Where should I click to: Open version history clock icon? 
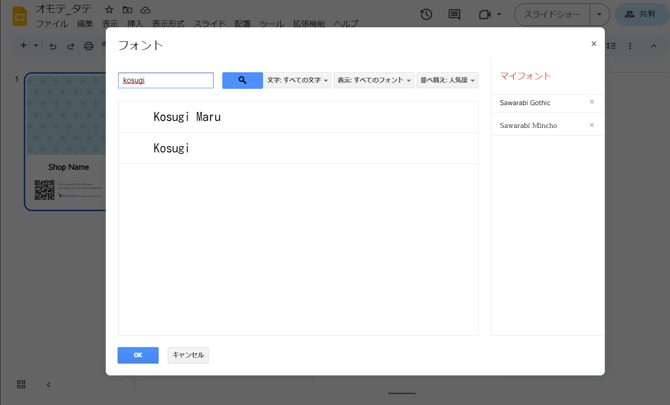click(x=426, y=15)
